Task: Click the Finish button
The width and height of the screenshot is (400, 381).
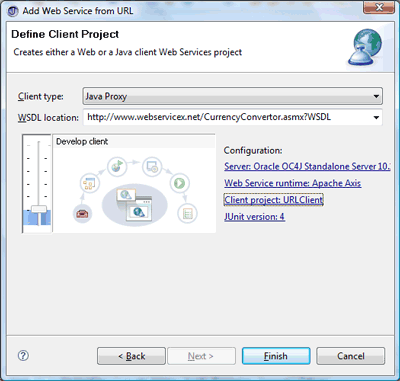Action: 276,356
